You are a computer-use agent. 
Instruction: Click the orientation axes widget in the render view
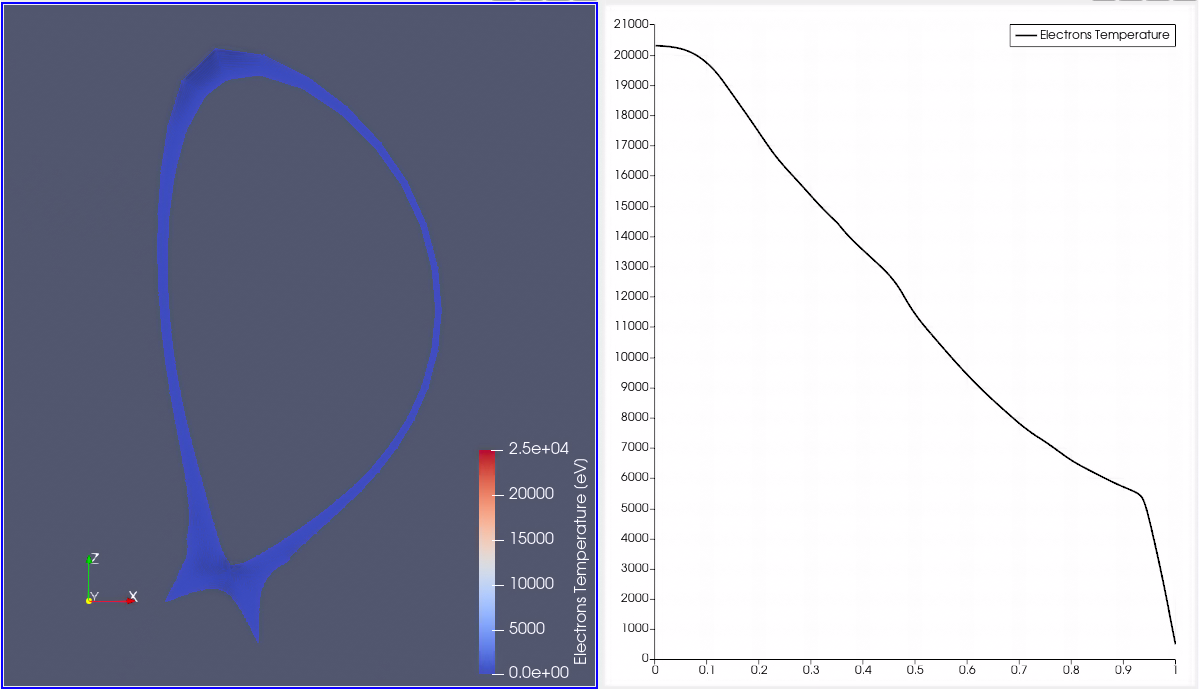coord(112,579)
